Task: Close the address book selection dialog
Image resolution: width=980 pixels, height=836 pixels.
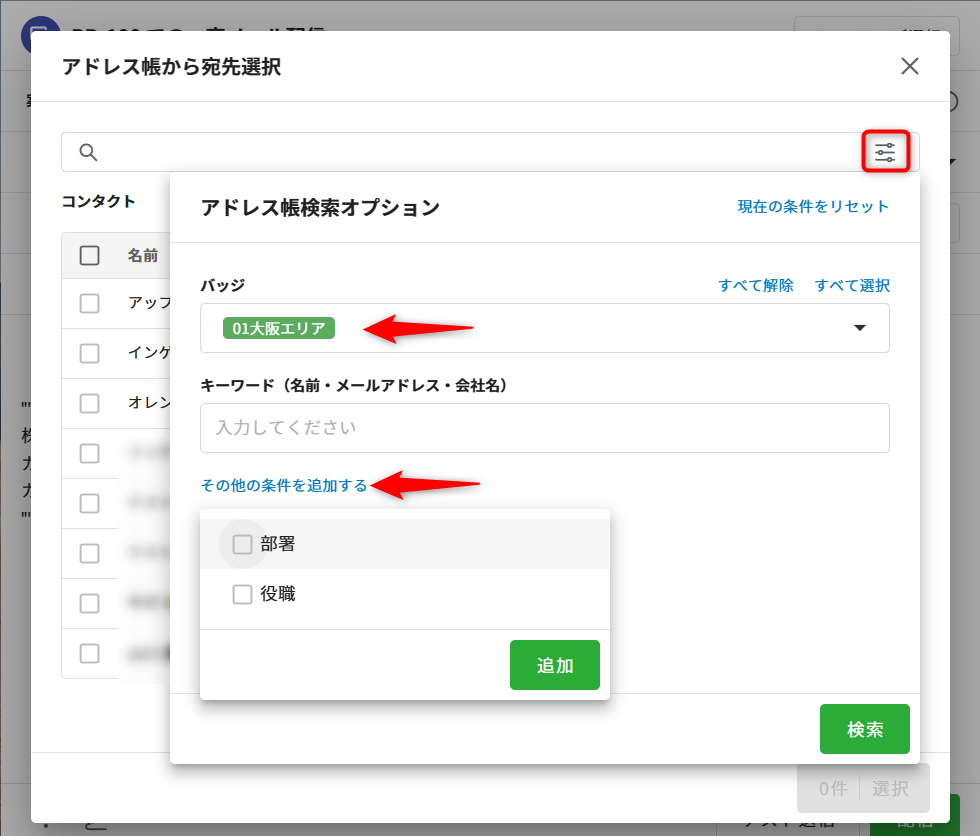Action: pos(909,66)
